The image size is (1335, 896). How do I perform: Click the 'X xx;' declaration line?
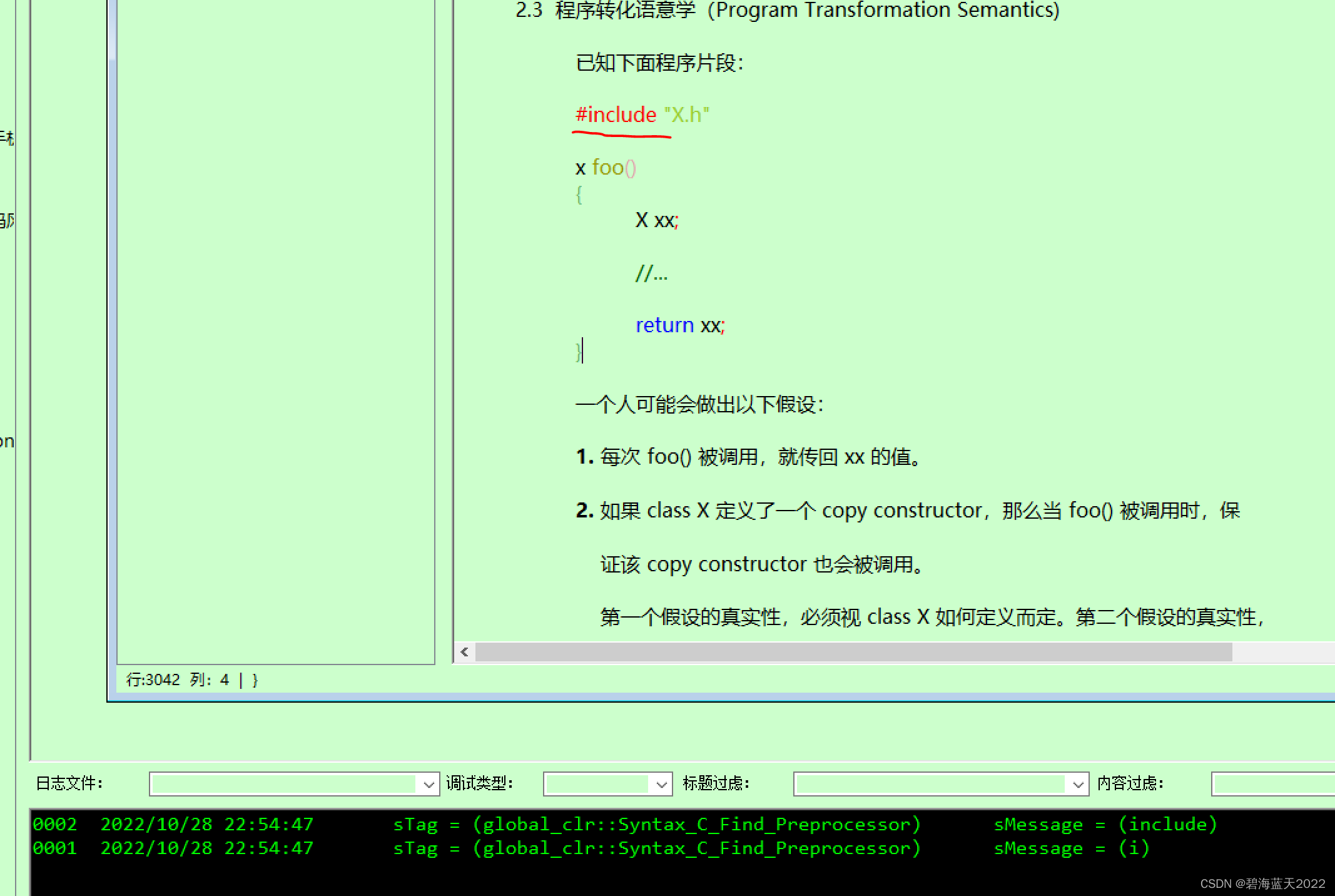pyautogui.click(x=657, y=220)
